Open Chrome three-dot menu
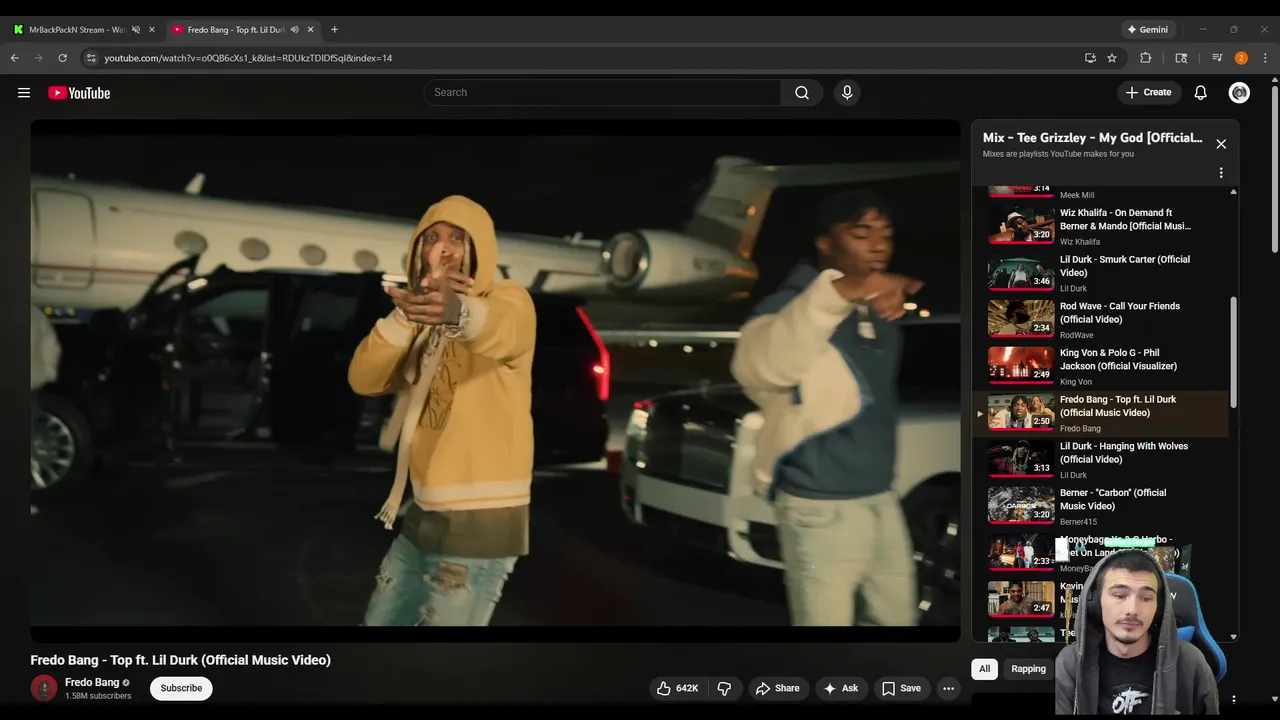Viewport: 1280px width, 720px height. 1265,58
